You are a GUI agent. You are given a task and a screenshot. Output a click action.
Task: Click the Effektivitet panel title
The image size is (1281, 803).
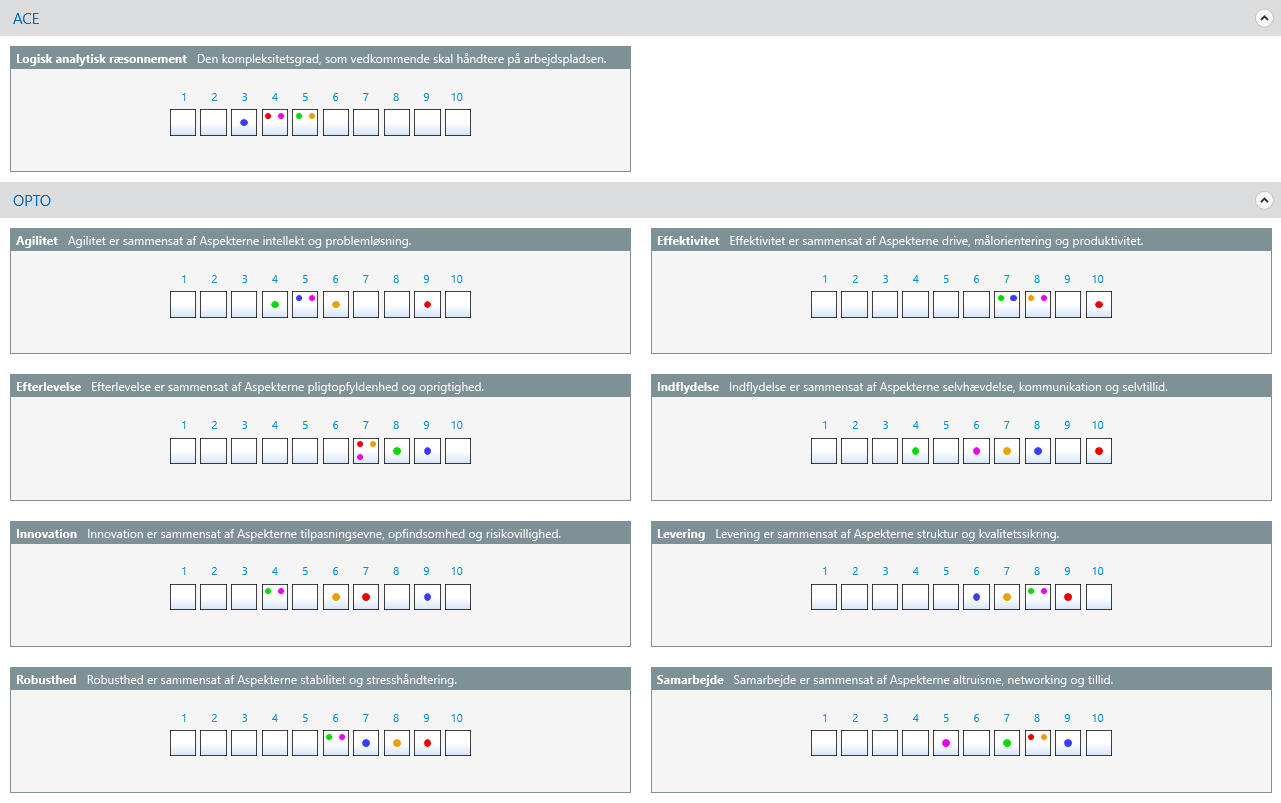pyautogui.click(x=688, y=241)
